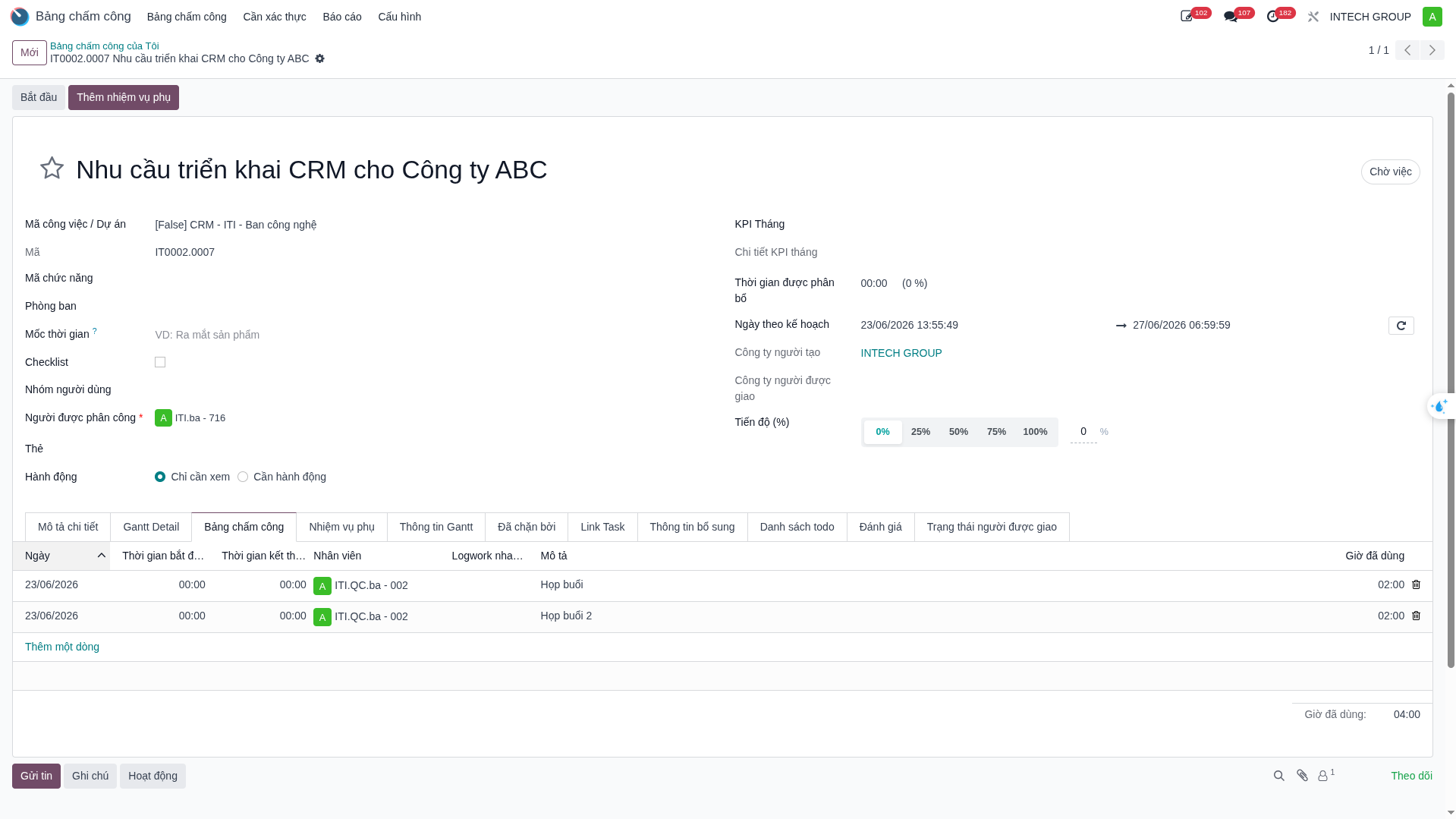
Task: Open the 'Chờ việc' status dropdown
Action: 1390,172
